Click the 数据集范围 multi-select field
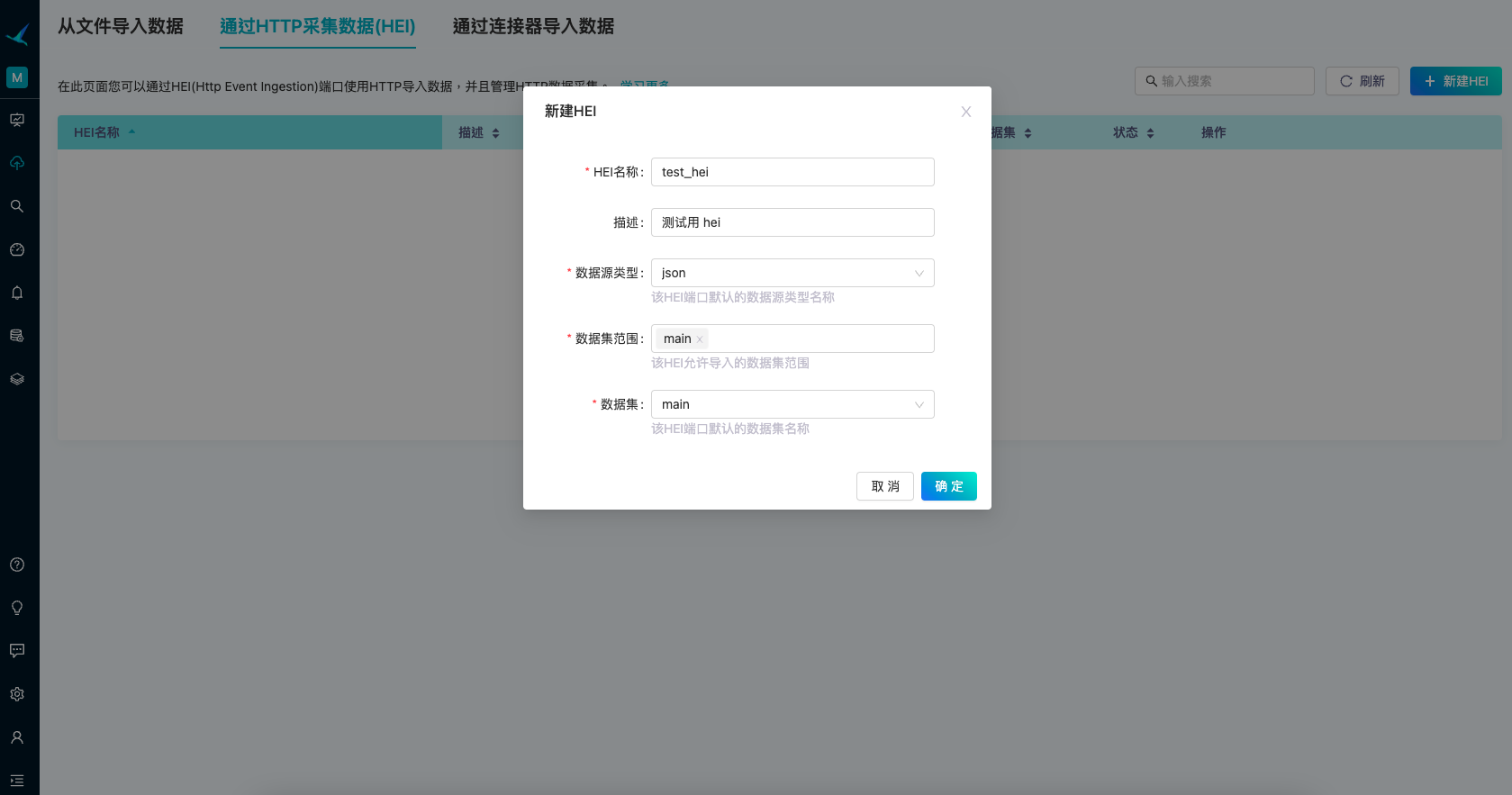This screenshot has height=795, width=1512. pos(792,339)
